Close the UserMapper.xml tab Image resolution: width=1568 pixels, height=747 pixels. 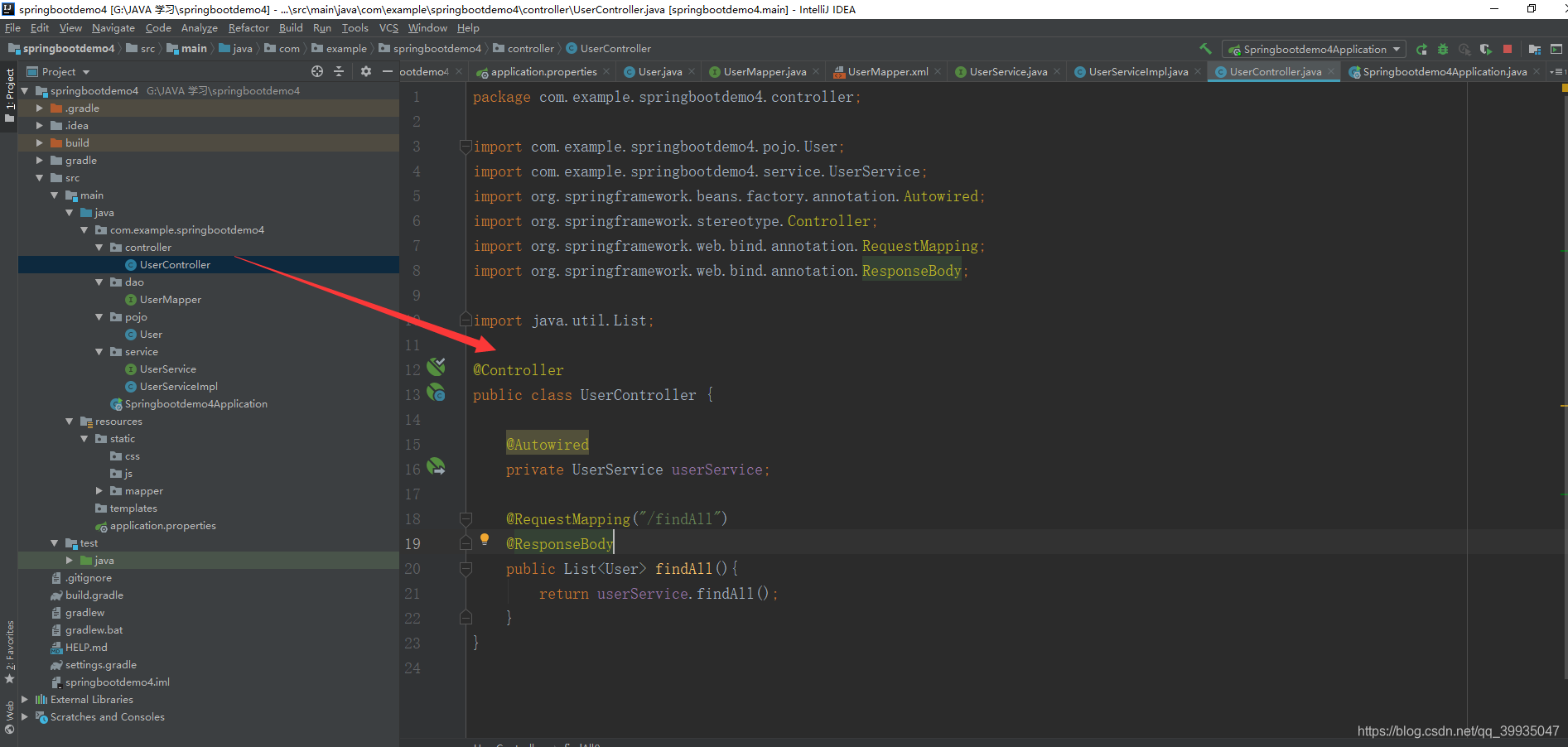[938, 72]
